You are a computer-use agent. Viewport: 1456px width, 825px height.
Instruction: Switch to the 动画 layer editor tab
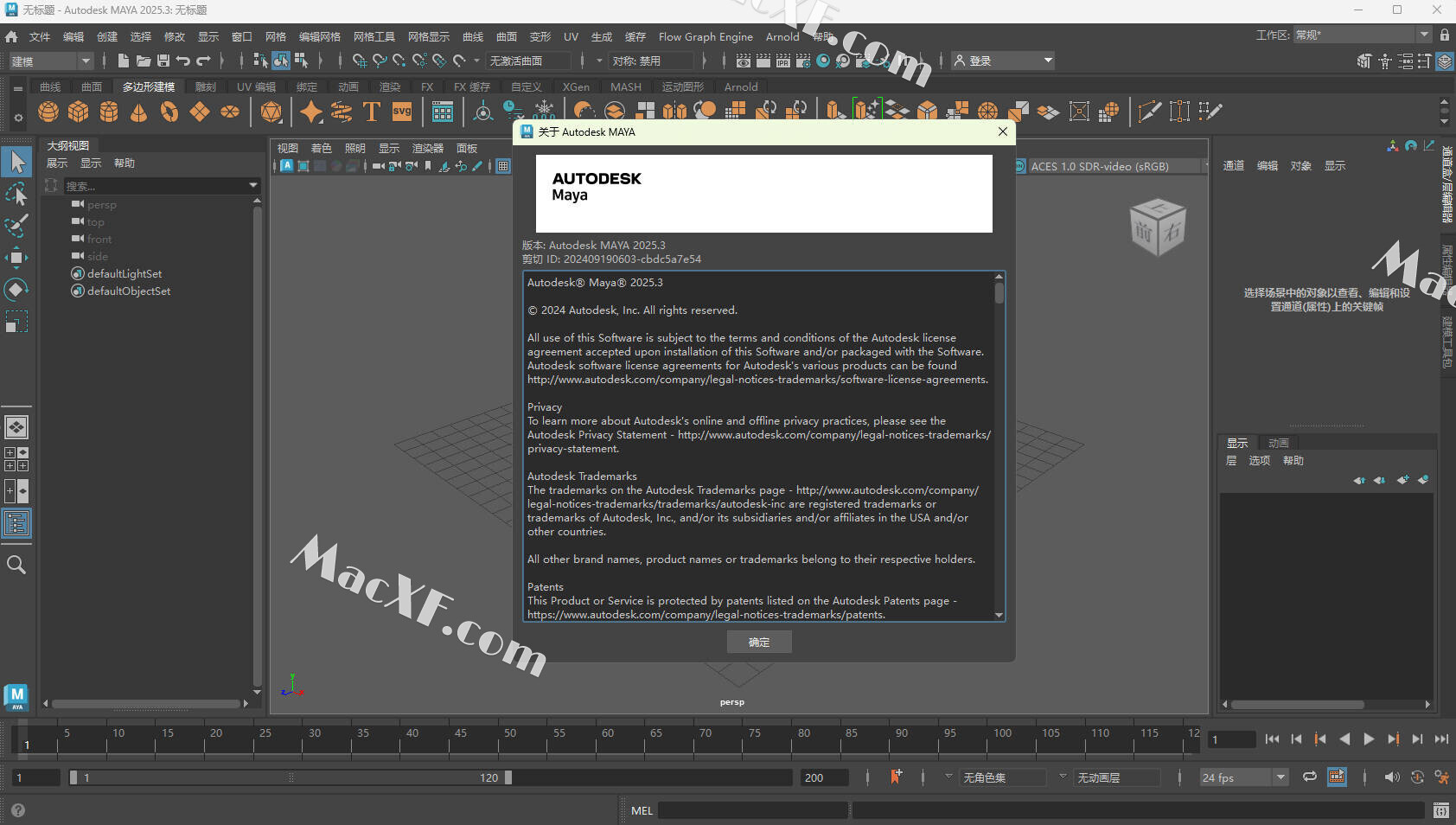[1278, 443]
